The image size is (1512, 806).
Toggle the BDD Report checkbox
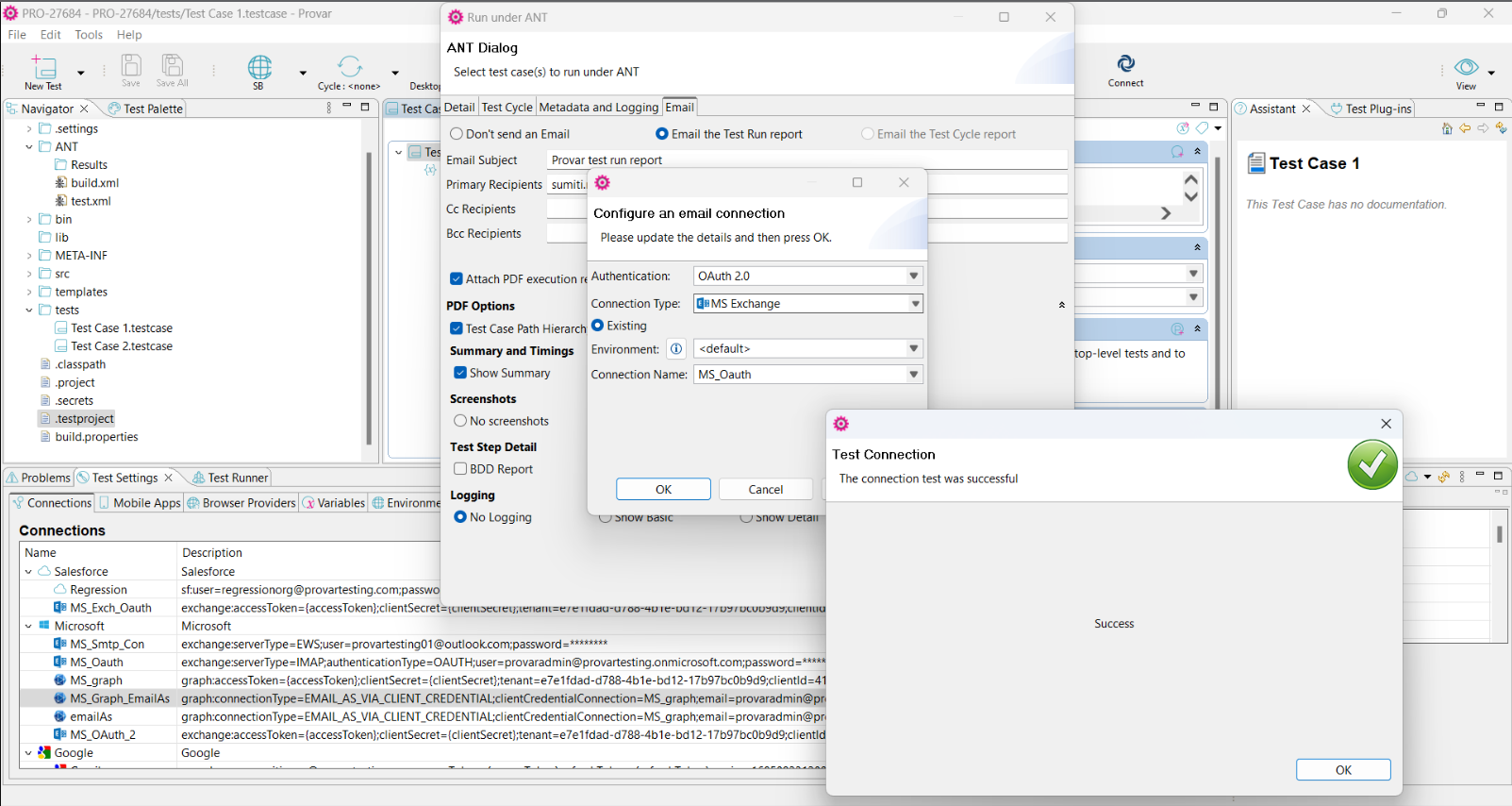(460, 469)
